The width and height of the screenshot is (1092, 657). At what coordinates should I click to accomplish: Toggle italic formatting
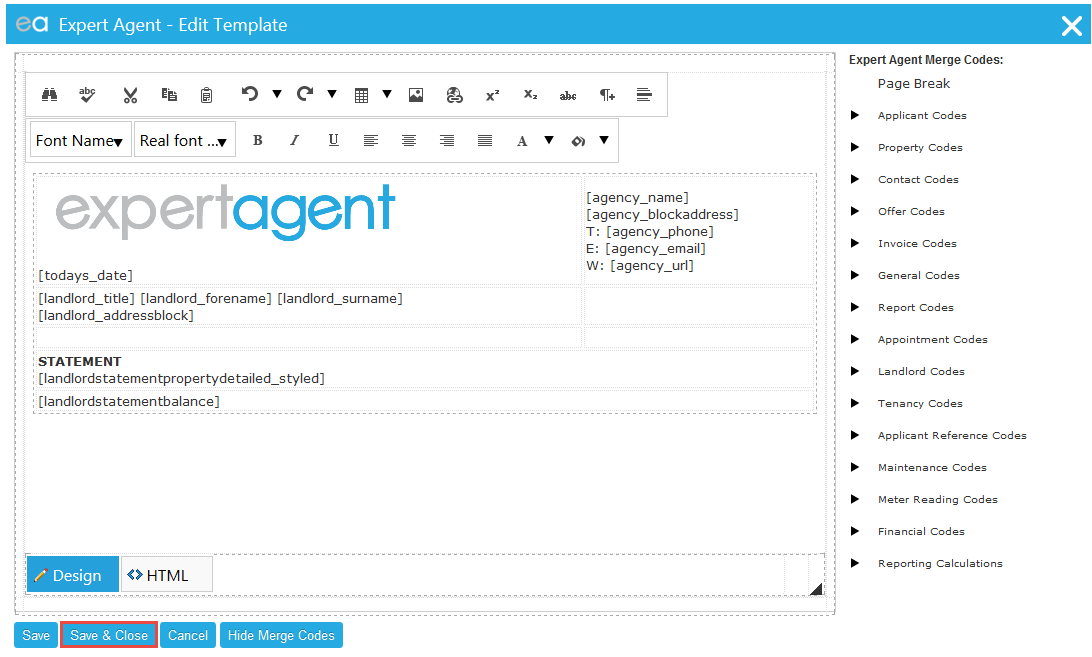coord(295,140)
